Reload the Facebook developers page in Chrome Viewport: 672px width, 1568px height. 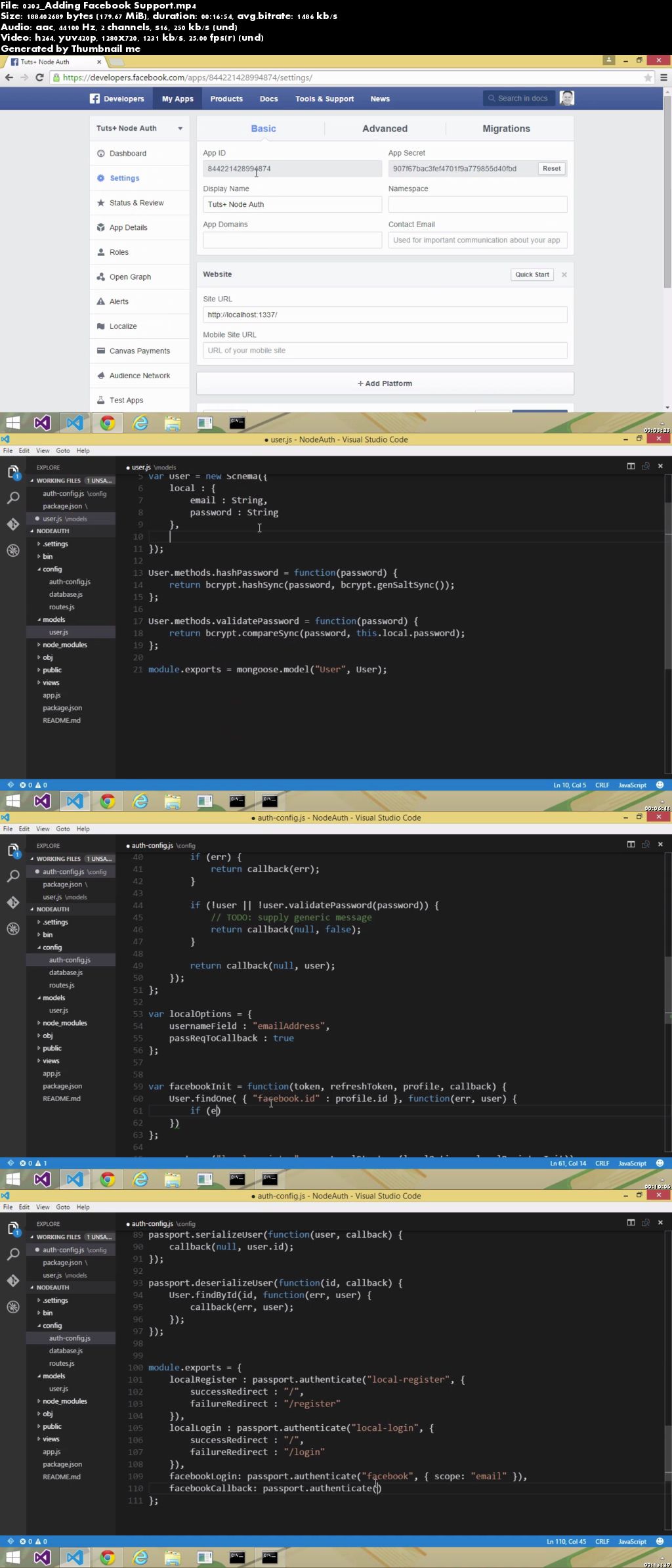39,77
